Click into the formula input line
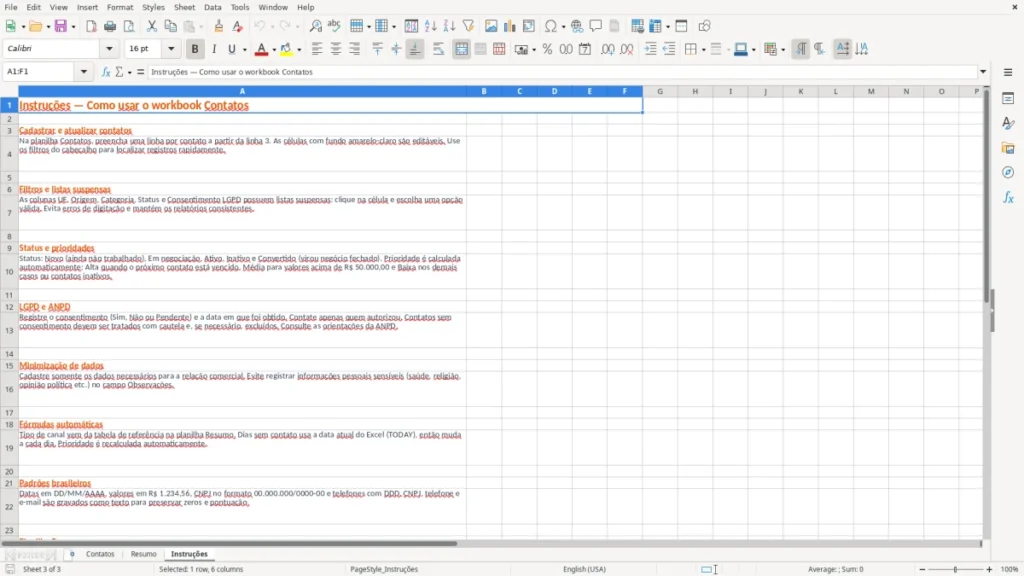Screen dimensions: 1024x576 tap(562, 72)
